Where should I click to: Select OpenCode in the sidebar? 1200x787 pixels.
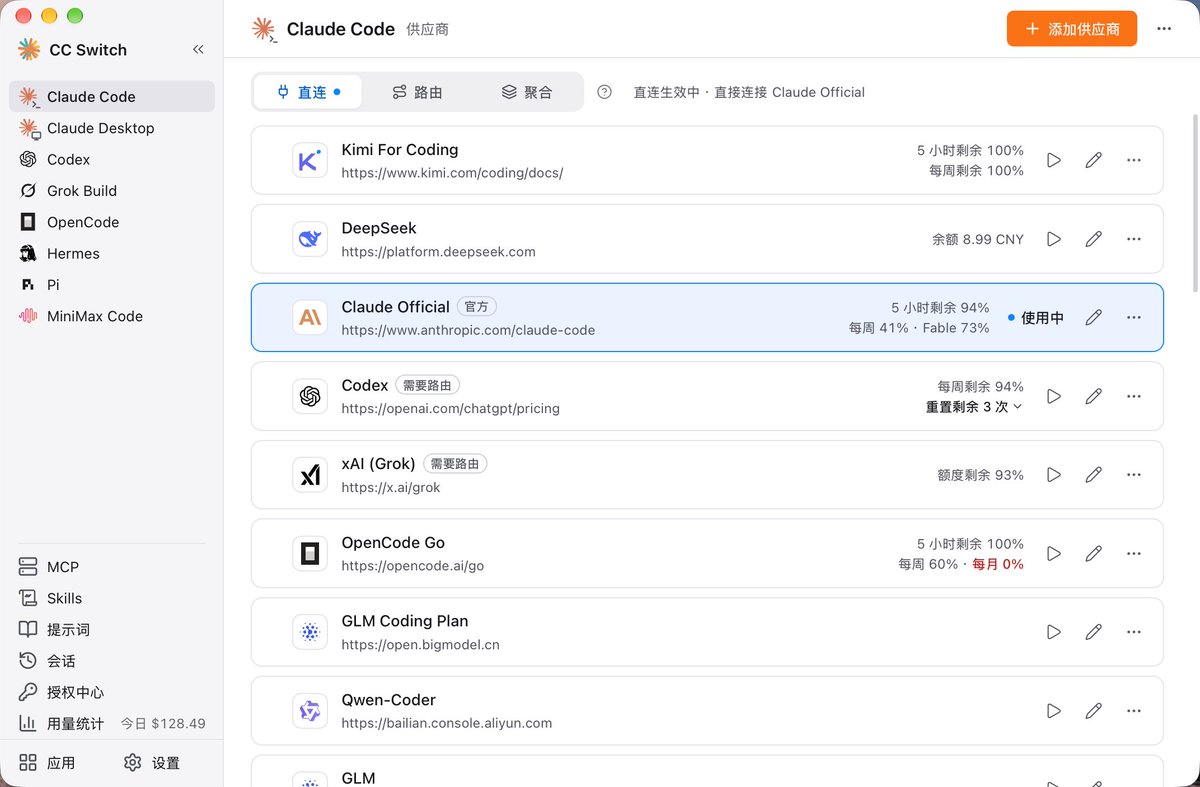click(x=112, y=222)
